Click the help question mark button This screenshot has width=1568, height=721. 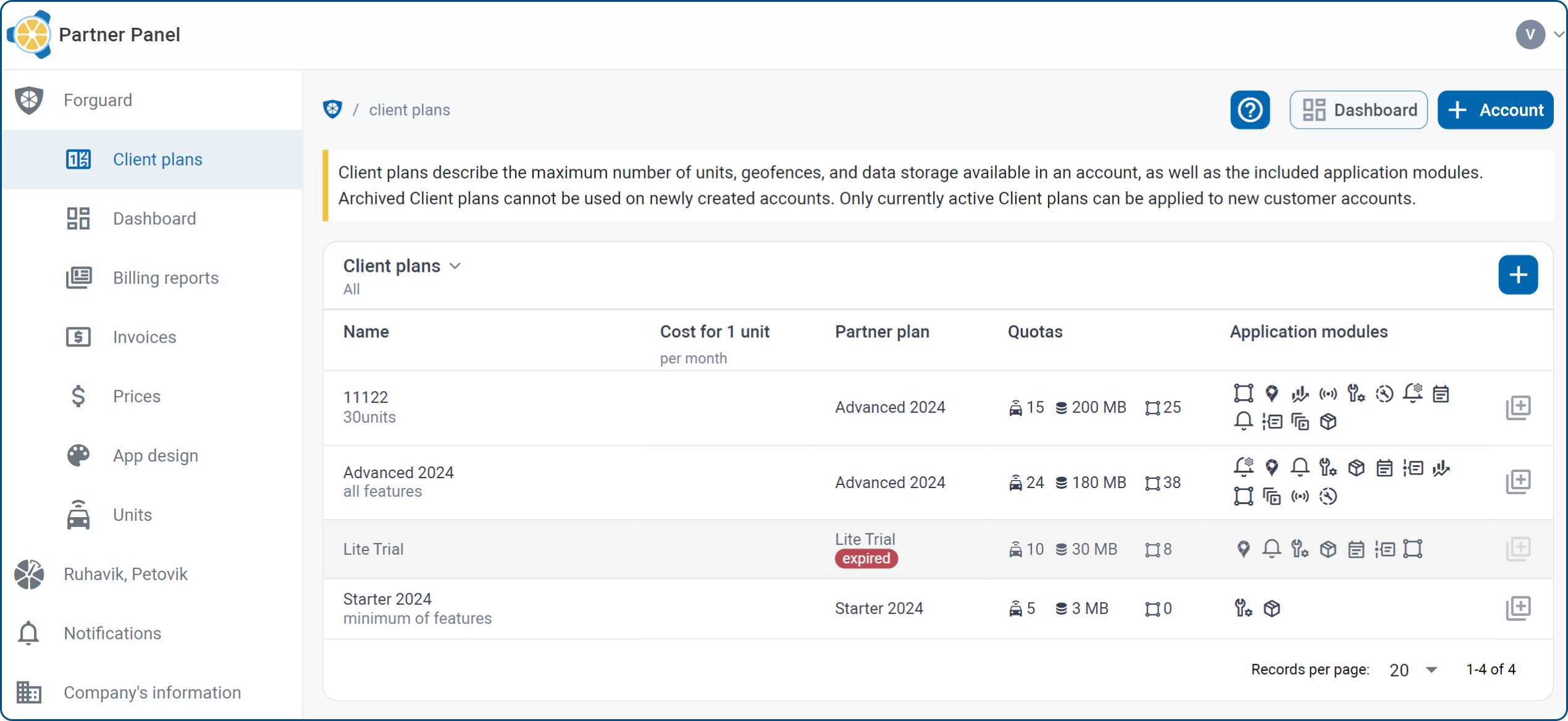1250,109
